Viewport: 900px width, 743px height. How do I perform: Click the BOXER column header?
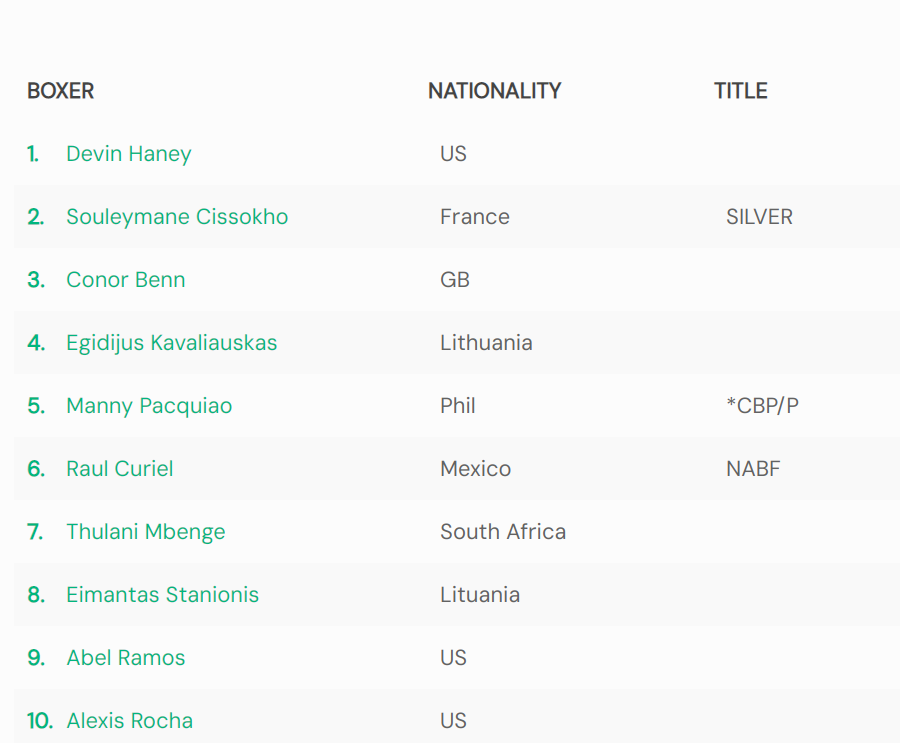click(60, 91)
